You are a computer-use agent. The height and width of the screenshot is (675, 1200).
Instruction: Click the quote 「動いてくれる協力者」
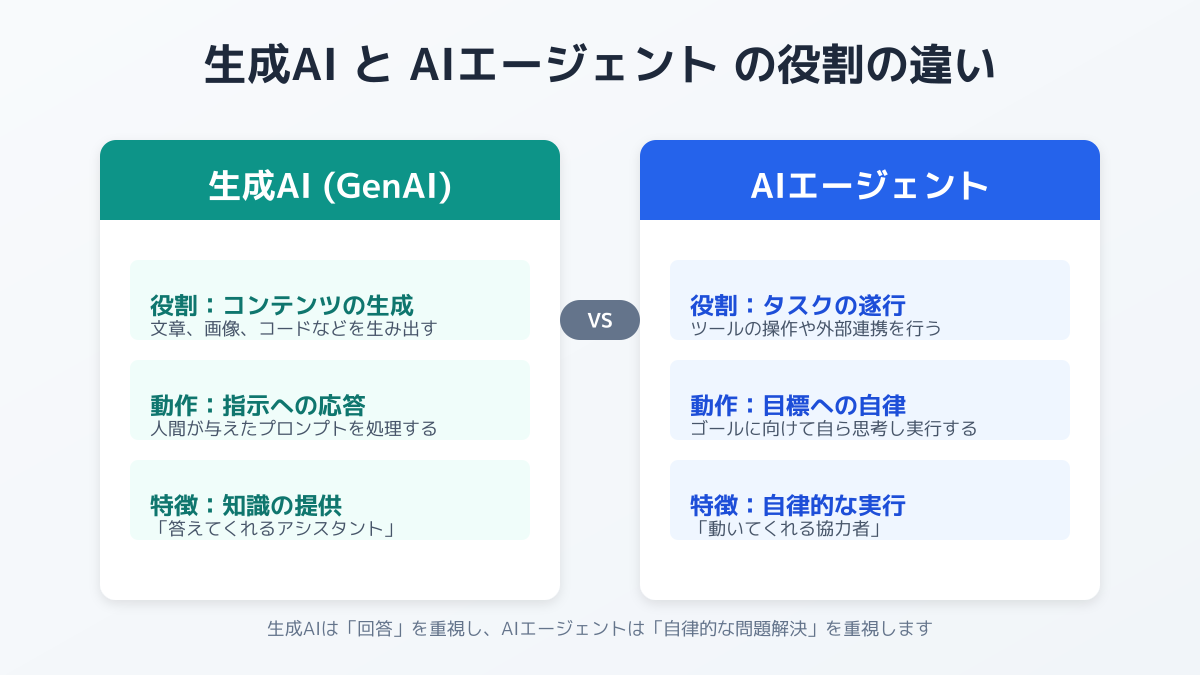pos(788,528)
